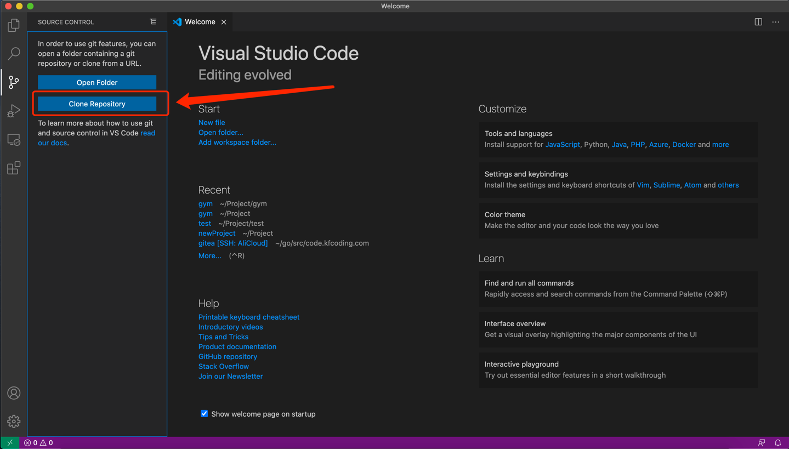Select the Source Control activity bar icon

[14, 82]
